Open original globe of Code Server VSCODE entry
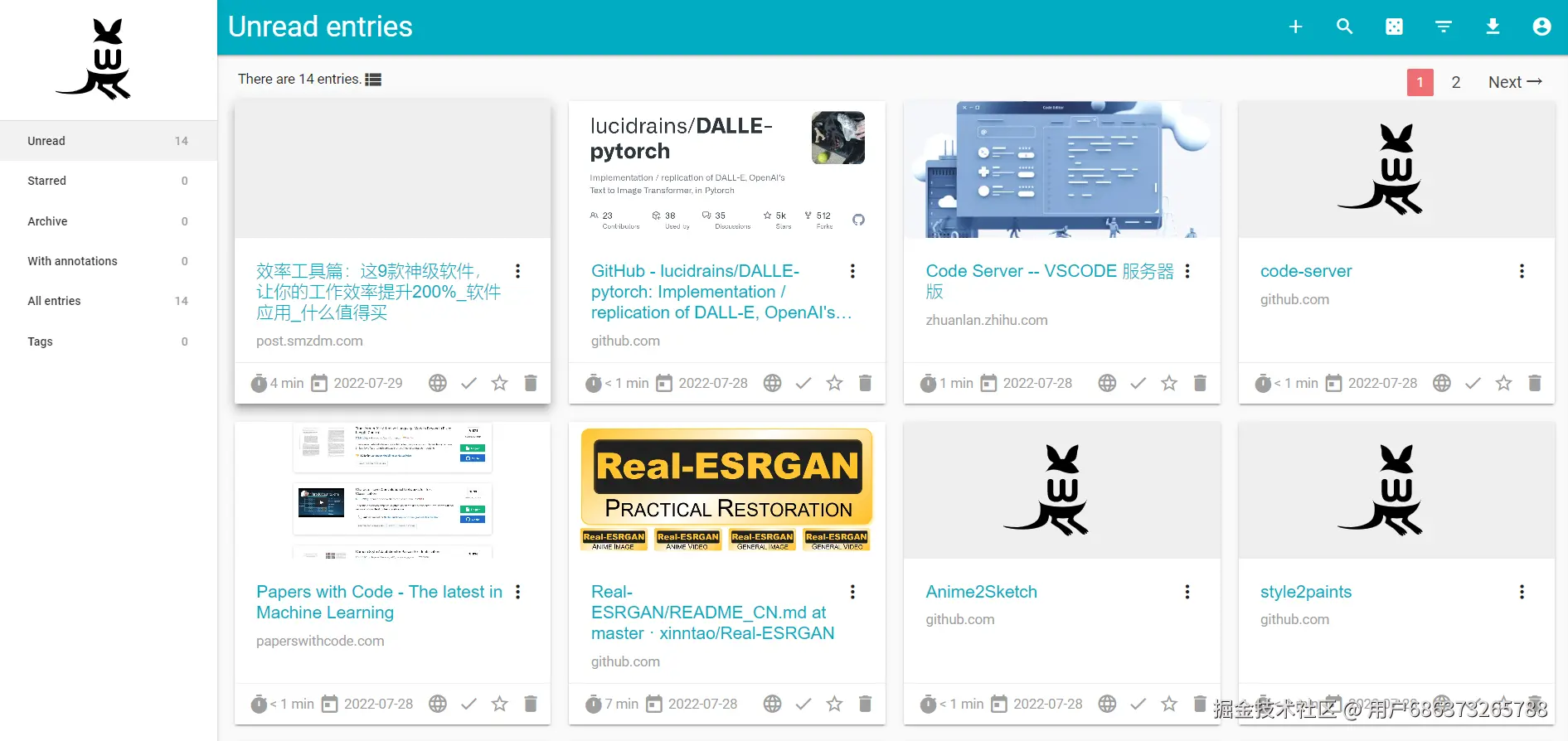 click(x=1107, y=383)
